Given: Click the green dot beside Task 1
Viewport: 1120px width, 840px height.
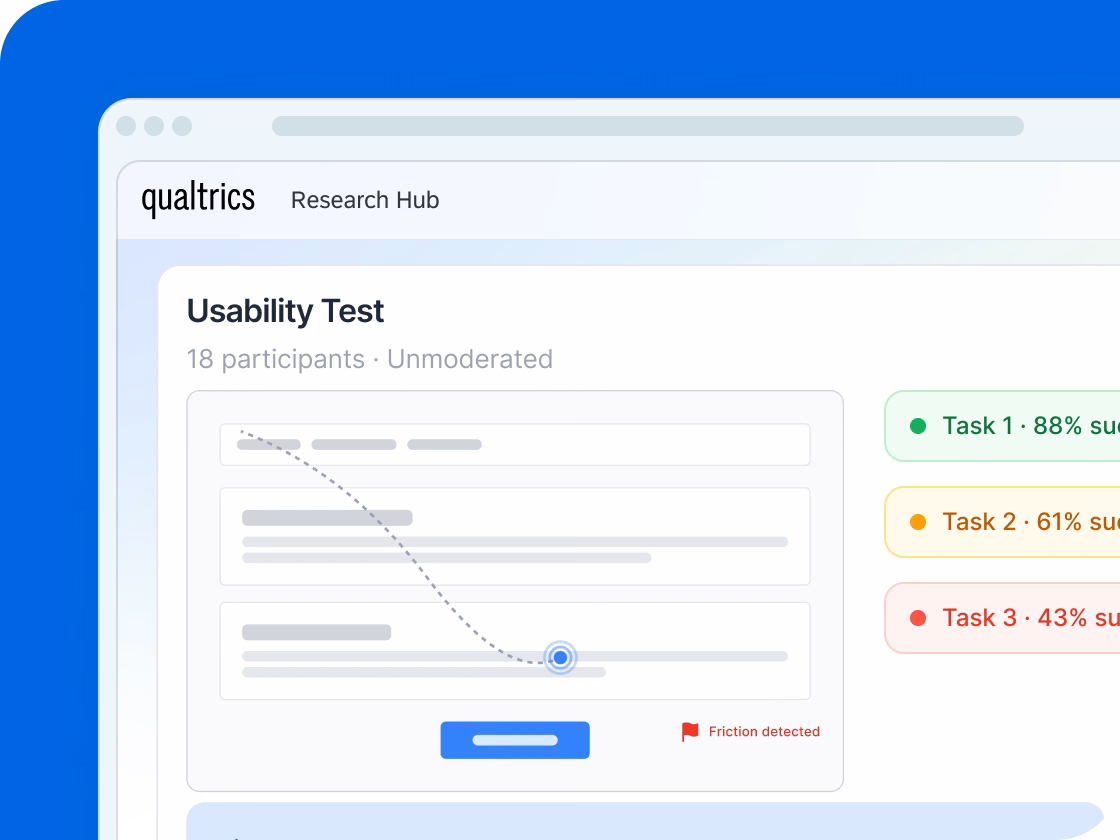Looking at the screenshot, I should click(x=917, y=426).
